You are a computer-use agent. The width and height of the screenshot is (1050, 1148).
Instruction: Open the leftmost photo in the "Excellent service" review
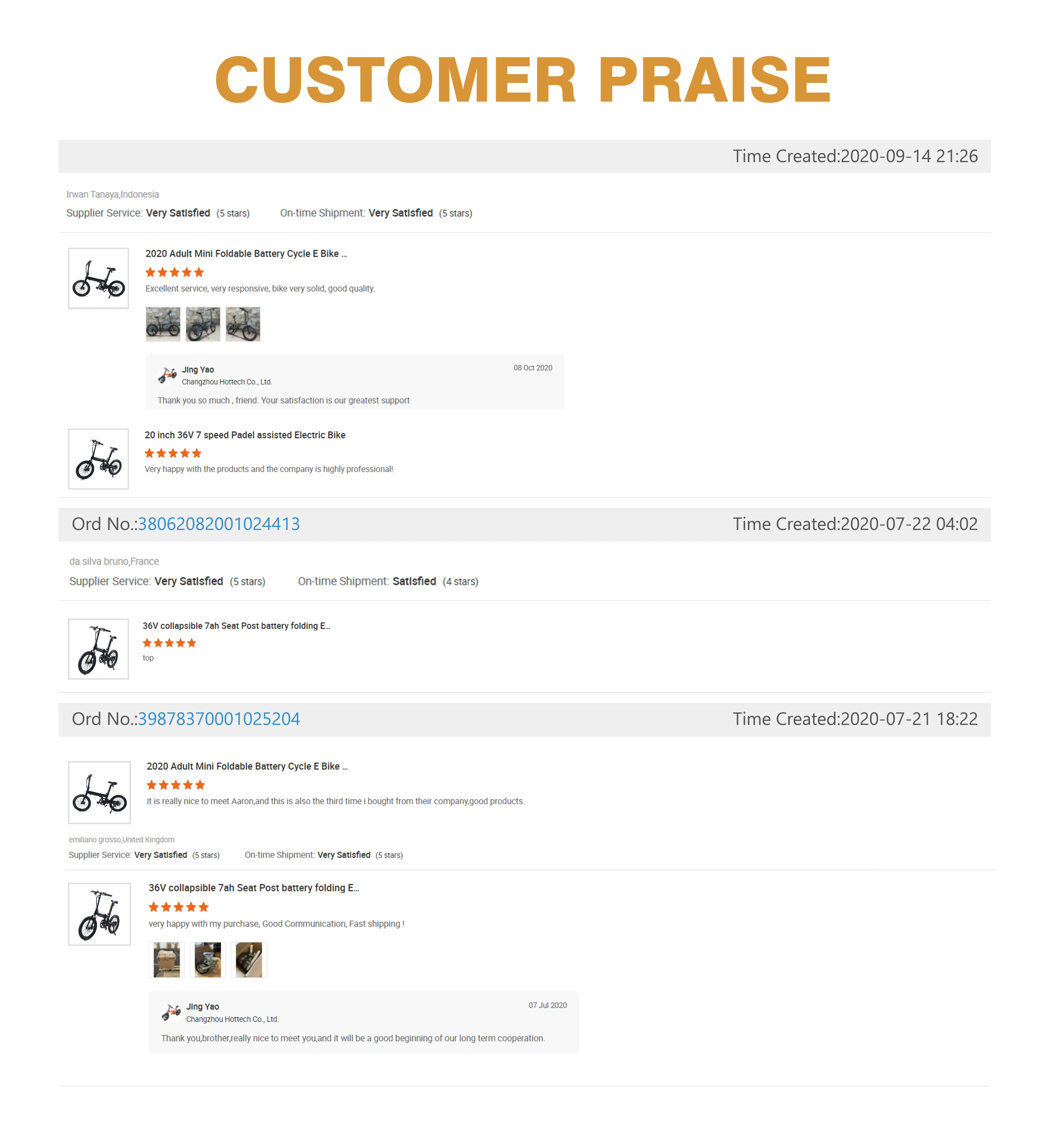(163, 324)
